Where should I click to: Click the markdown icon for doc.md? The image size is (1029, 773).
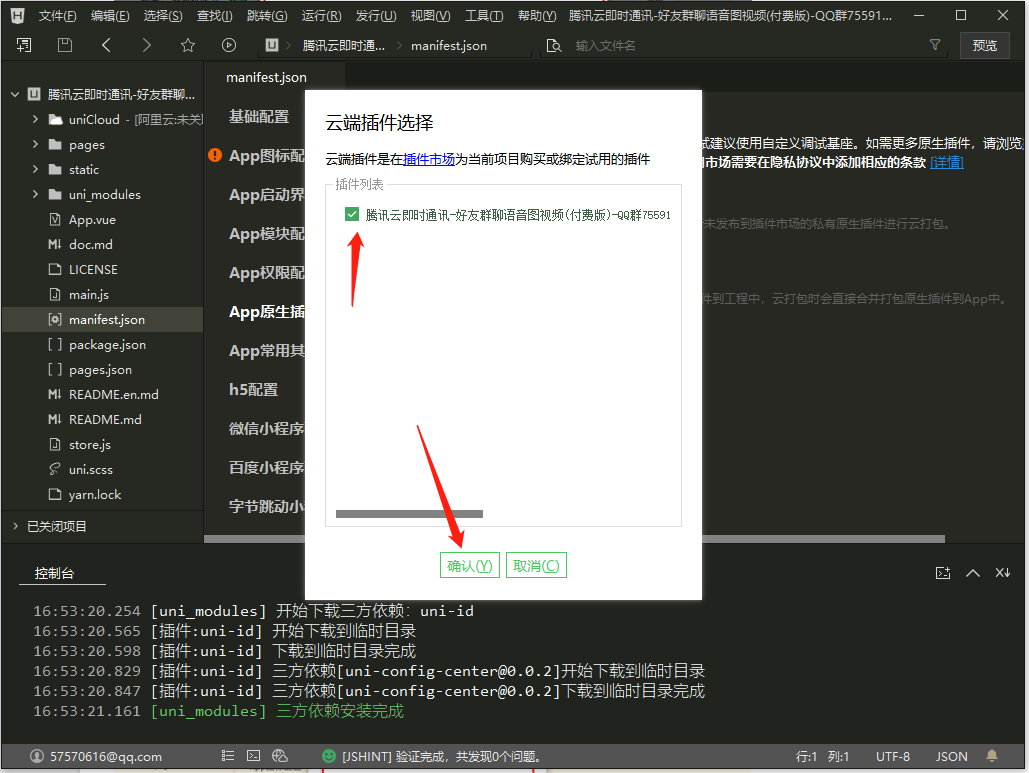tap(55, 244)
